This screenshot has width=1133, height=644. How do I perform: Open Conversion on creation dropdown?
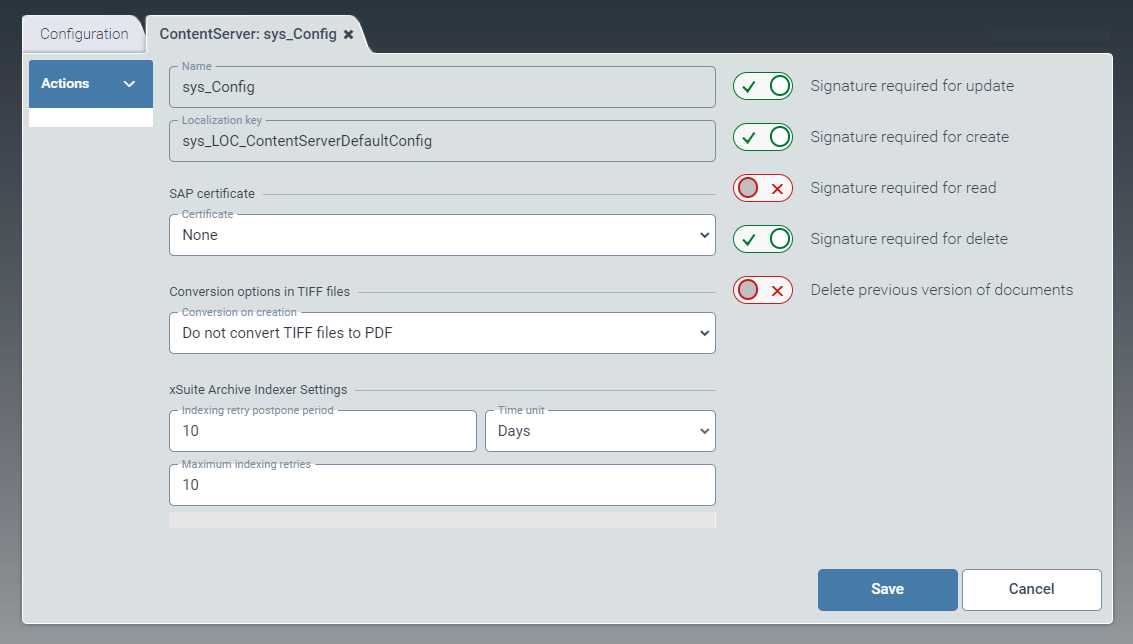442,333
